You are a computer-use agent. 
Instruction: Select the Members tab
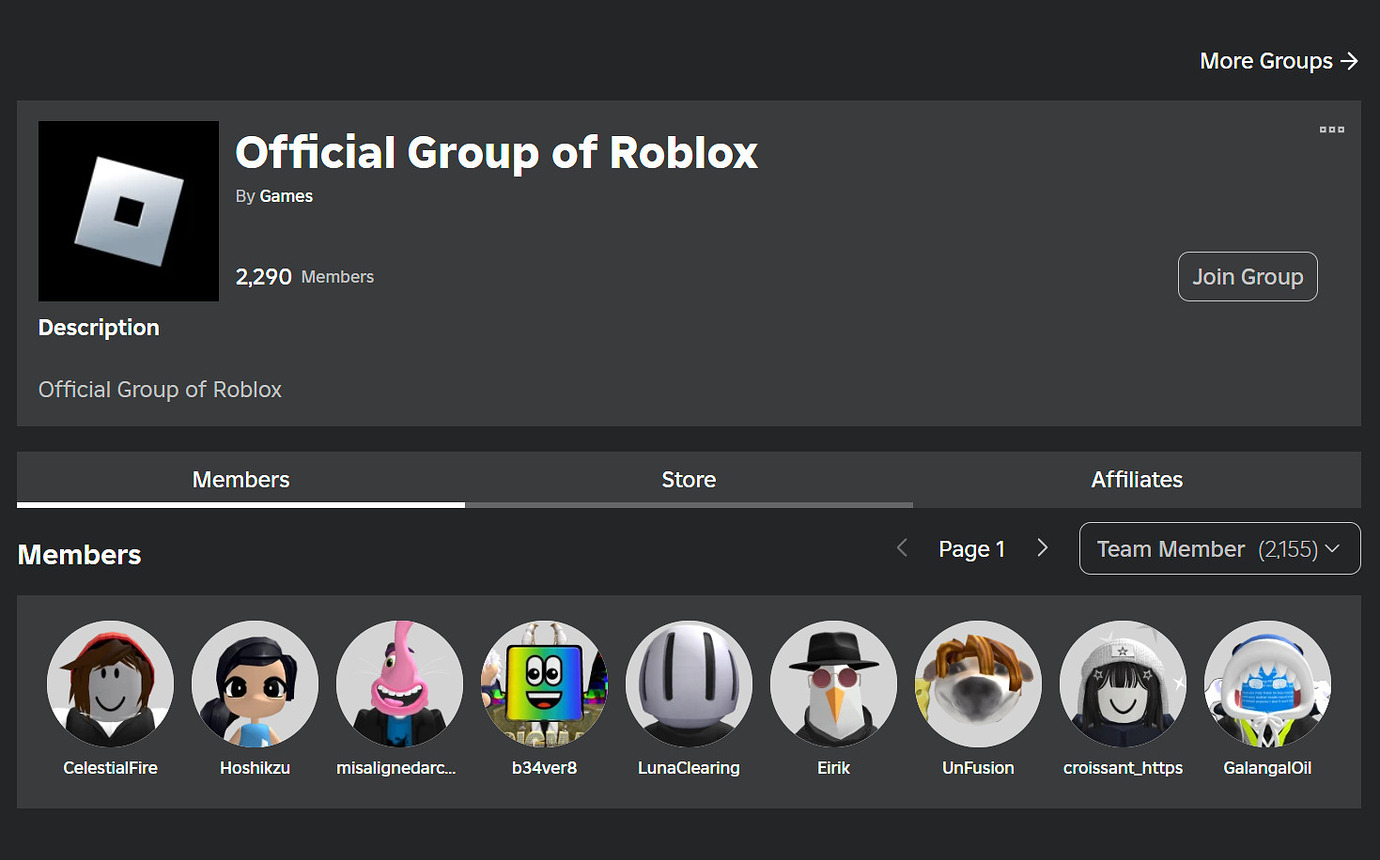(241, 480)
